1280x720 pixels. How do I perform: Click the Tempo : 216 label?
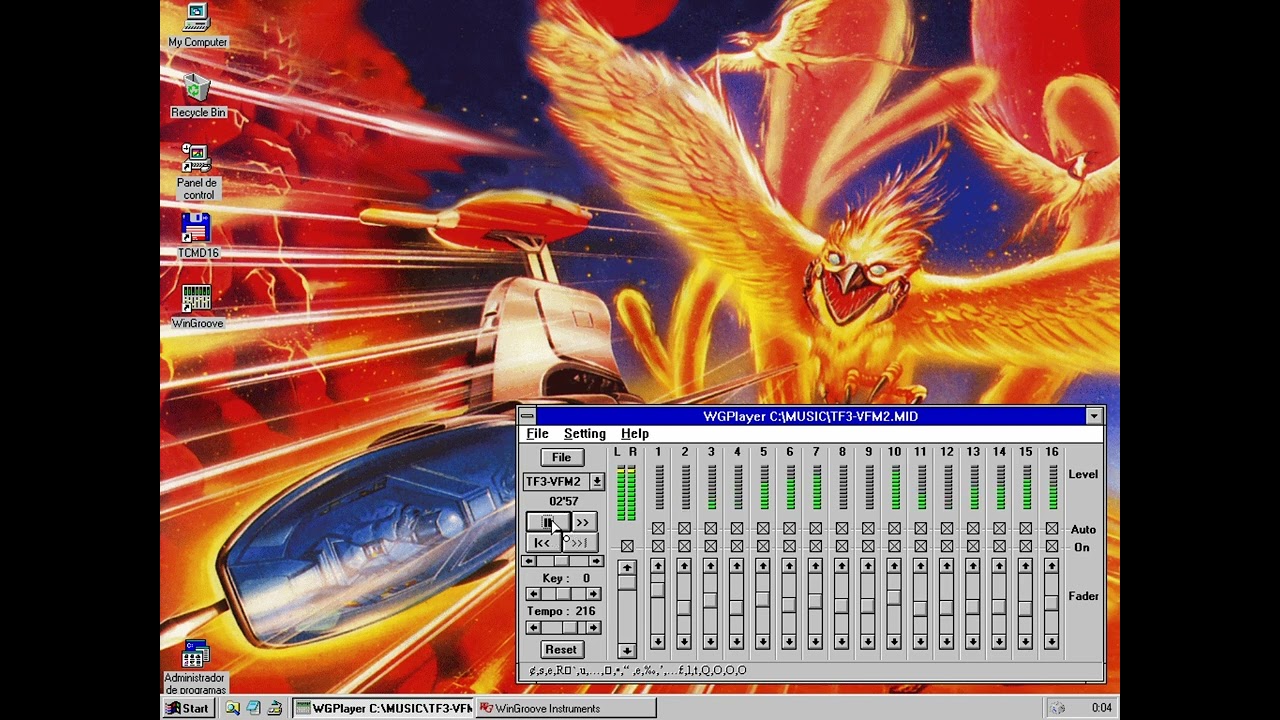tap(561, 611)
